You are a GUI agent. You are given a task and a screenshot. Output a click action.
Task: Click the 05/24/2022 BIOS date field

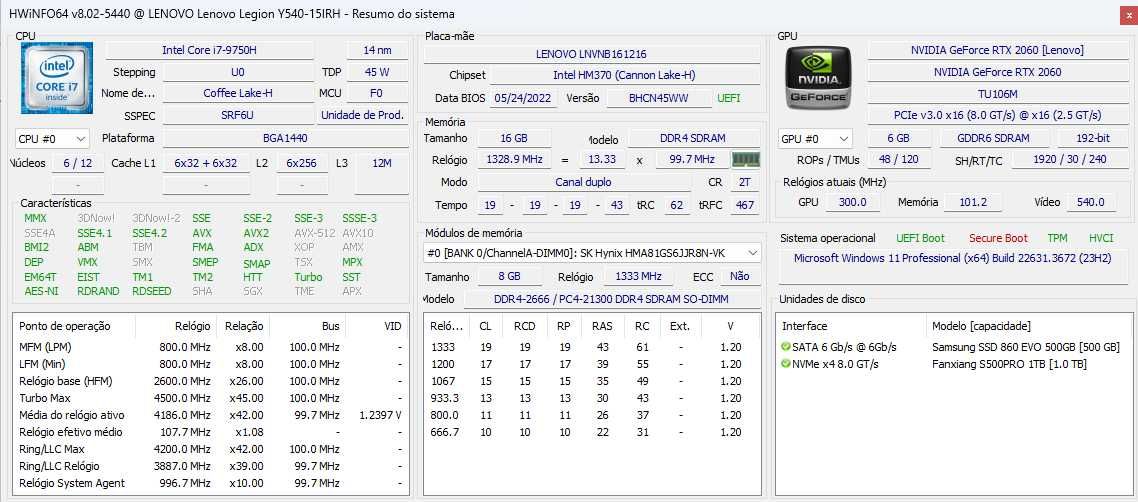click(x=524, y=98)
